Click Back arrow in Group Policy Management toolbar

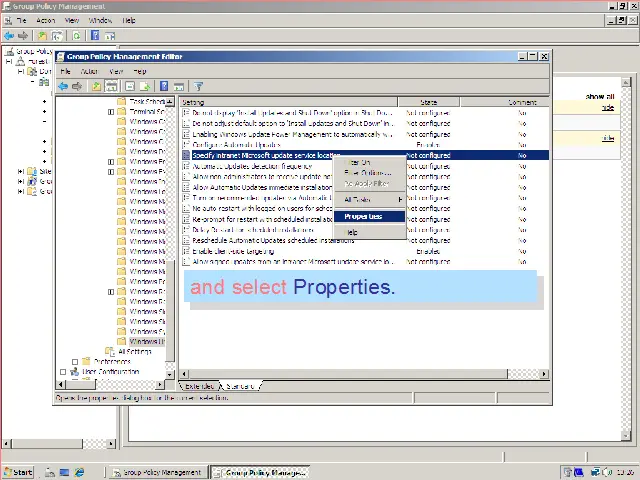tap(9, 36)
